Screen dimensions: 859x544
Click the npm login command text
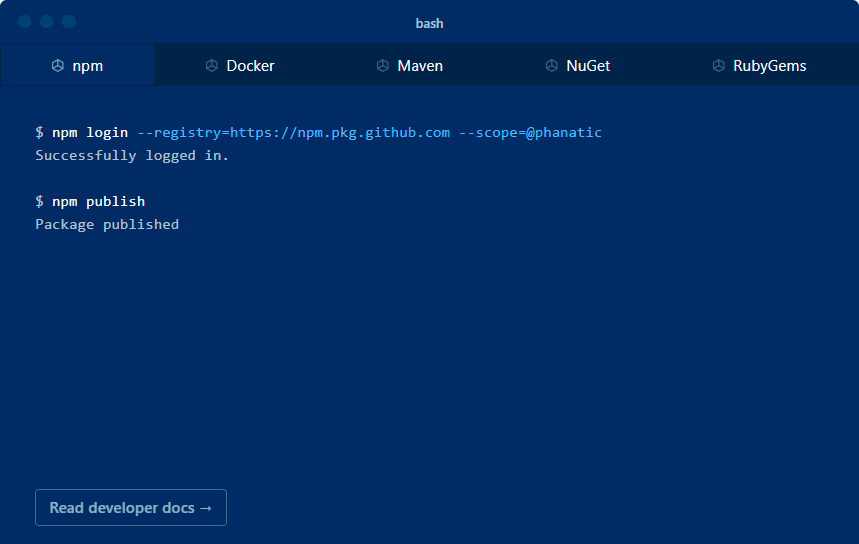(90, 133)
